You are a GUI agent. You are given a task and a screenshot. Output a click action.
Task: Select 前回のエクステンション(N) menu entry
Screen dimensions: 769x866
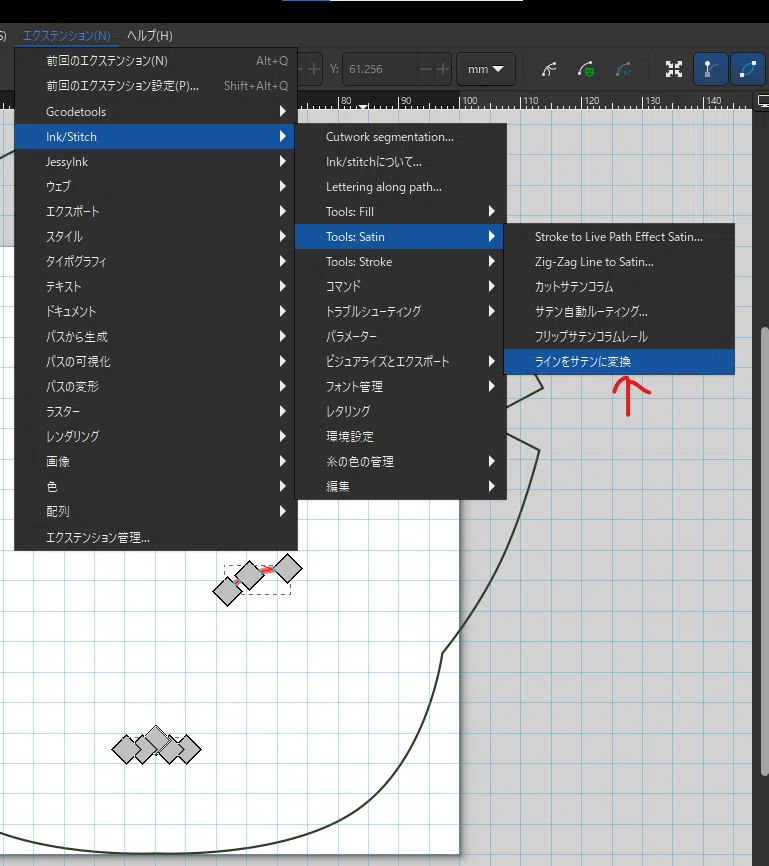[156, 61]
